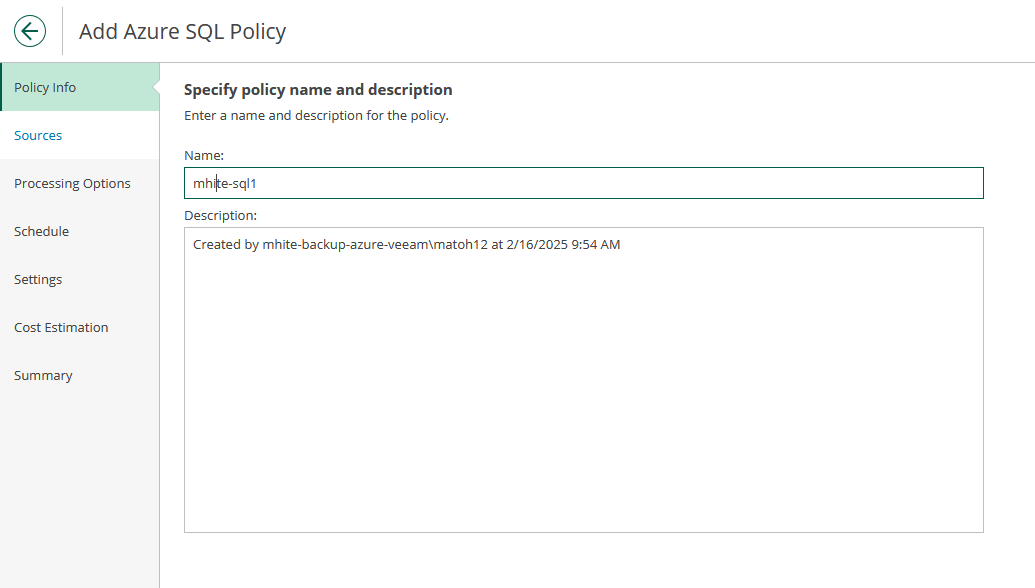
Task: Switch to the Schedule step
Action: (x=41, y=231)
